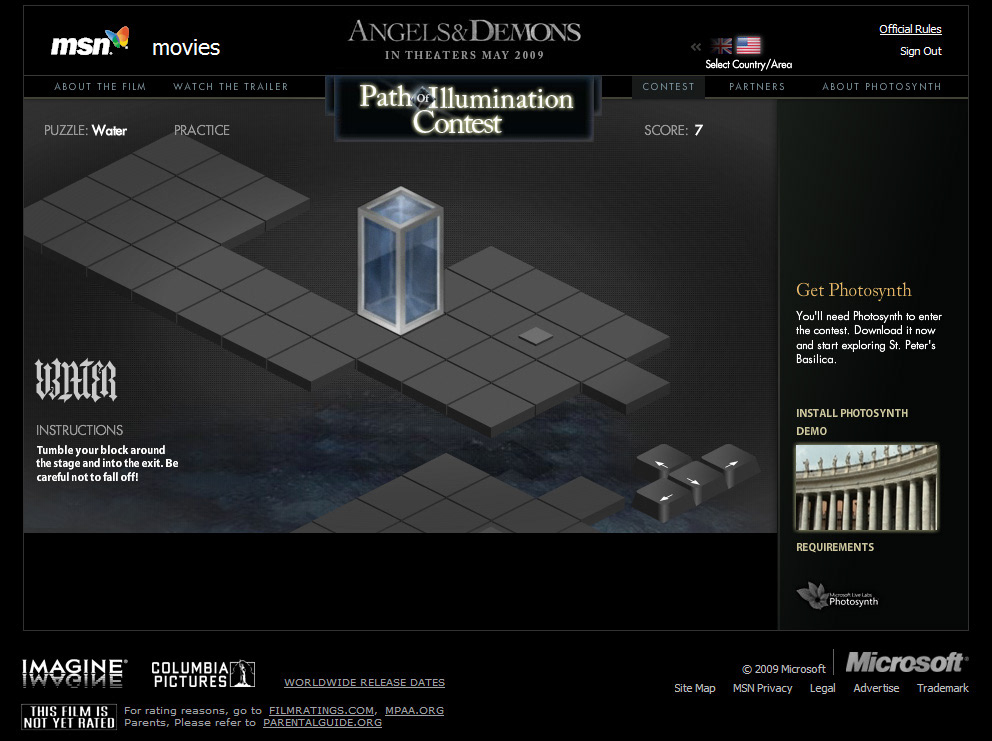Click Select Country/Area
Viewport: 992px width, 741px height.
(748, 65)
